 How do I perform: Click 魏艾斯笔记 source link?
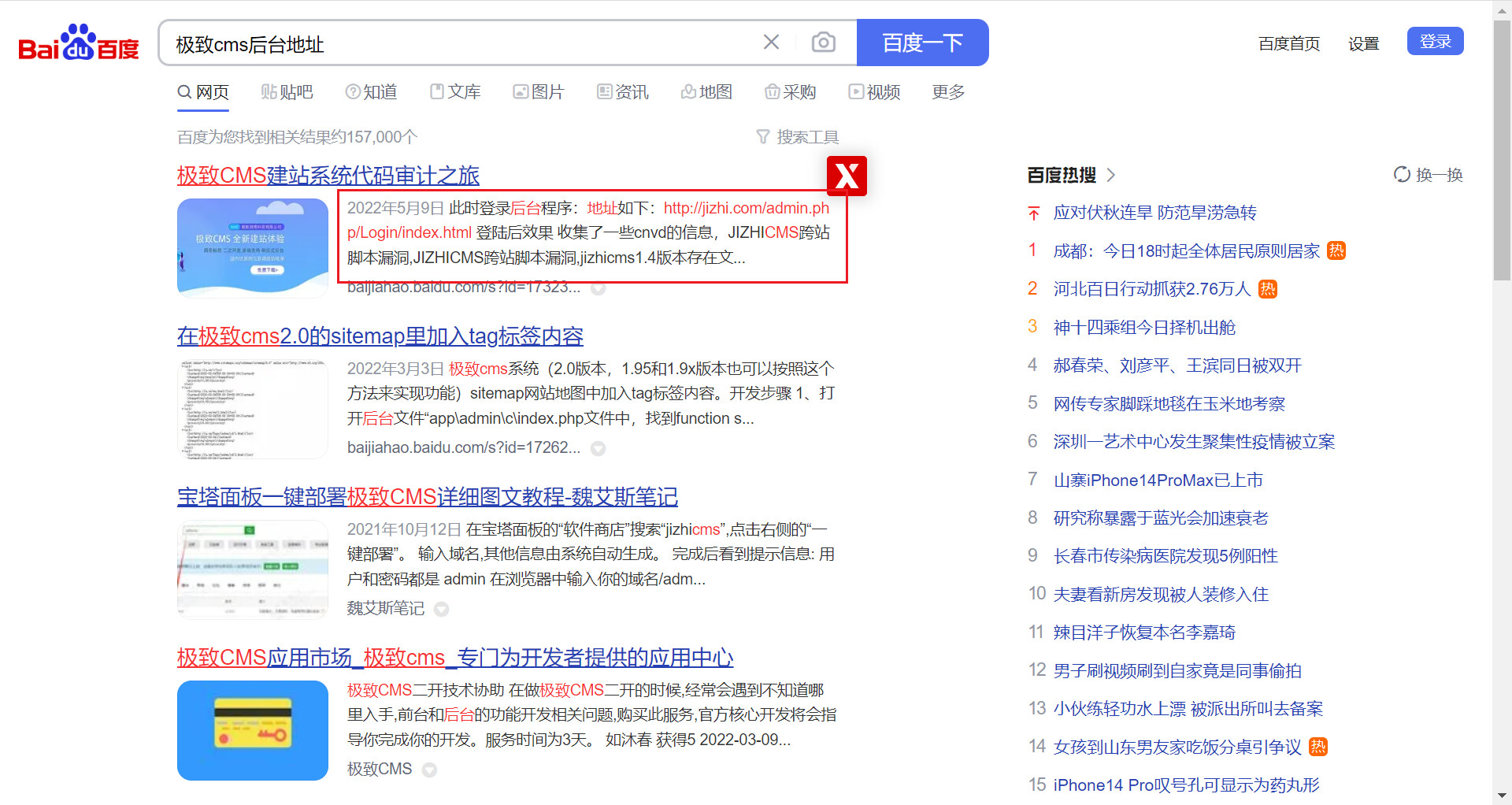(386, 608)
